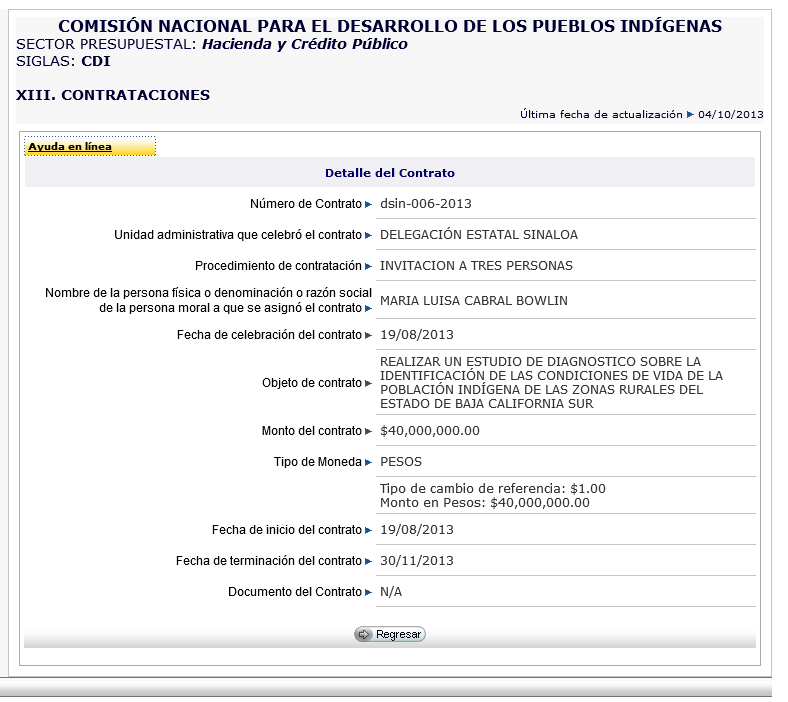Click the name MARIA LUISA CABRAL BOWLIN
This screenshot has height=702, width=788.
tap(474, 301)
